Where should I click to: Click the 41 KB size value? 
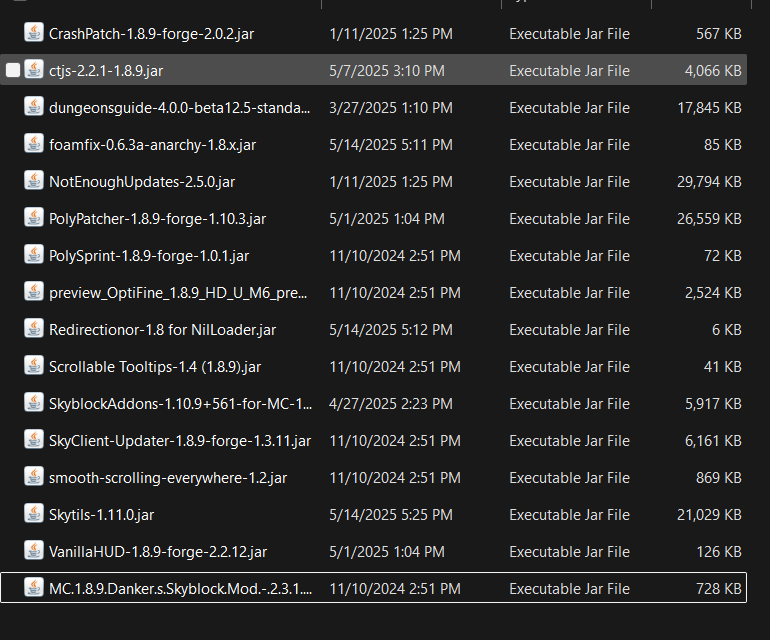click(x=722, y=367)
